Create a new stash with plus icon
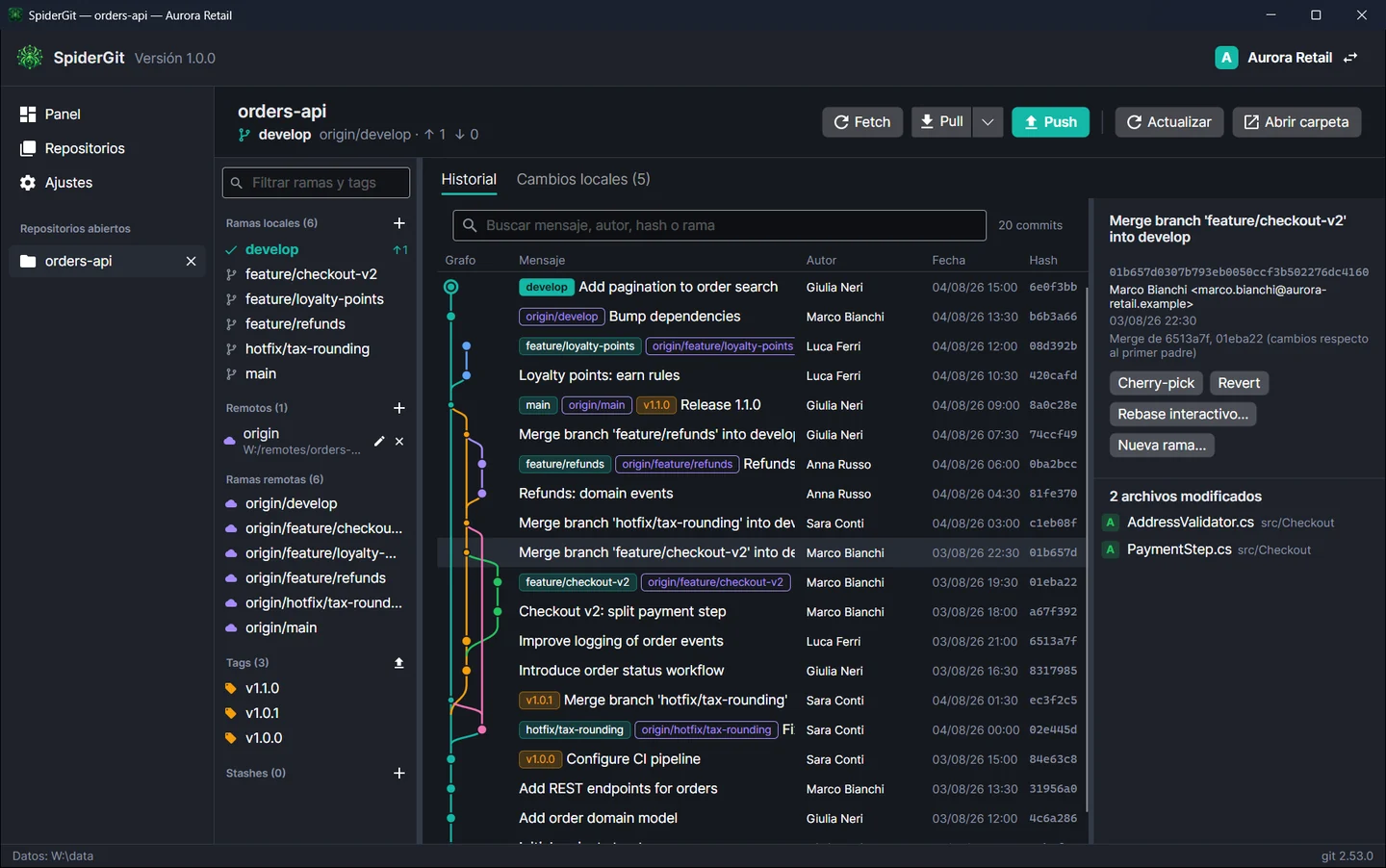Image resolution: width=1386 pixels, height=868 pixels. pyautogui.click(x=399, y=773)
